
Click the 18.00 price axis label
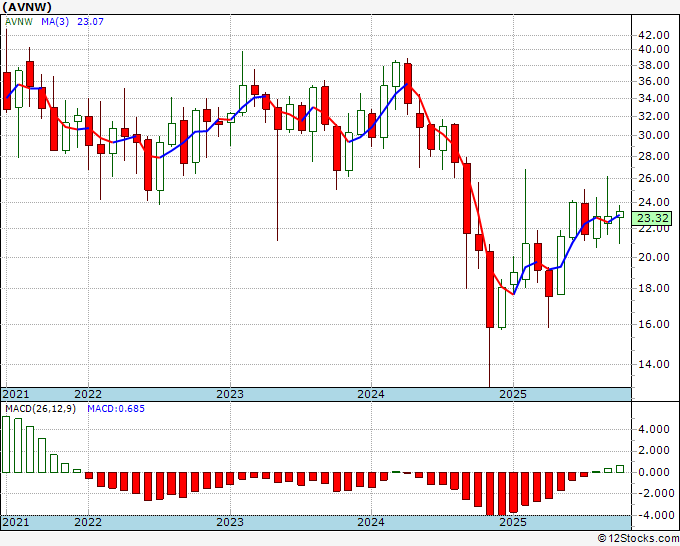(x=654, y=288)
